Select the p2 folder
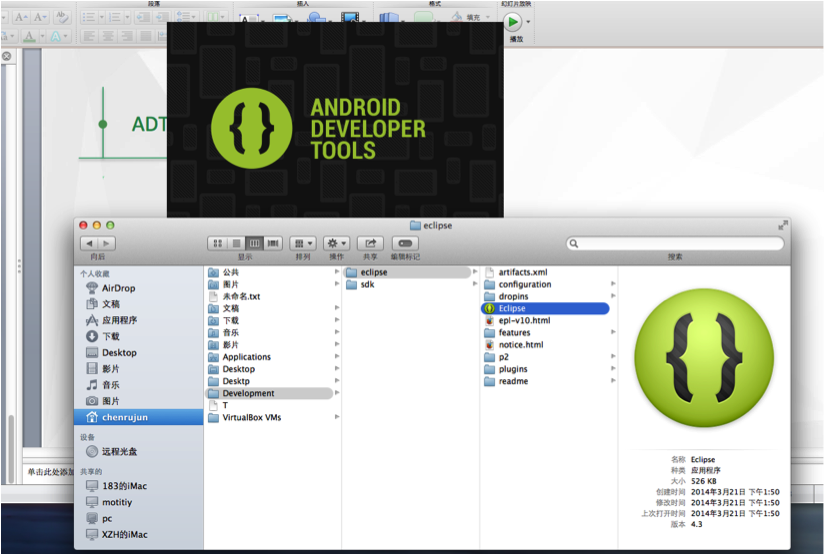This screenshot has width=824, height=555. coord(497,357)
